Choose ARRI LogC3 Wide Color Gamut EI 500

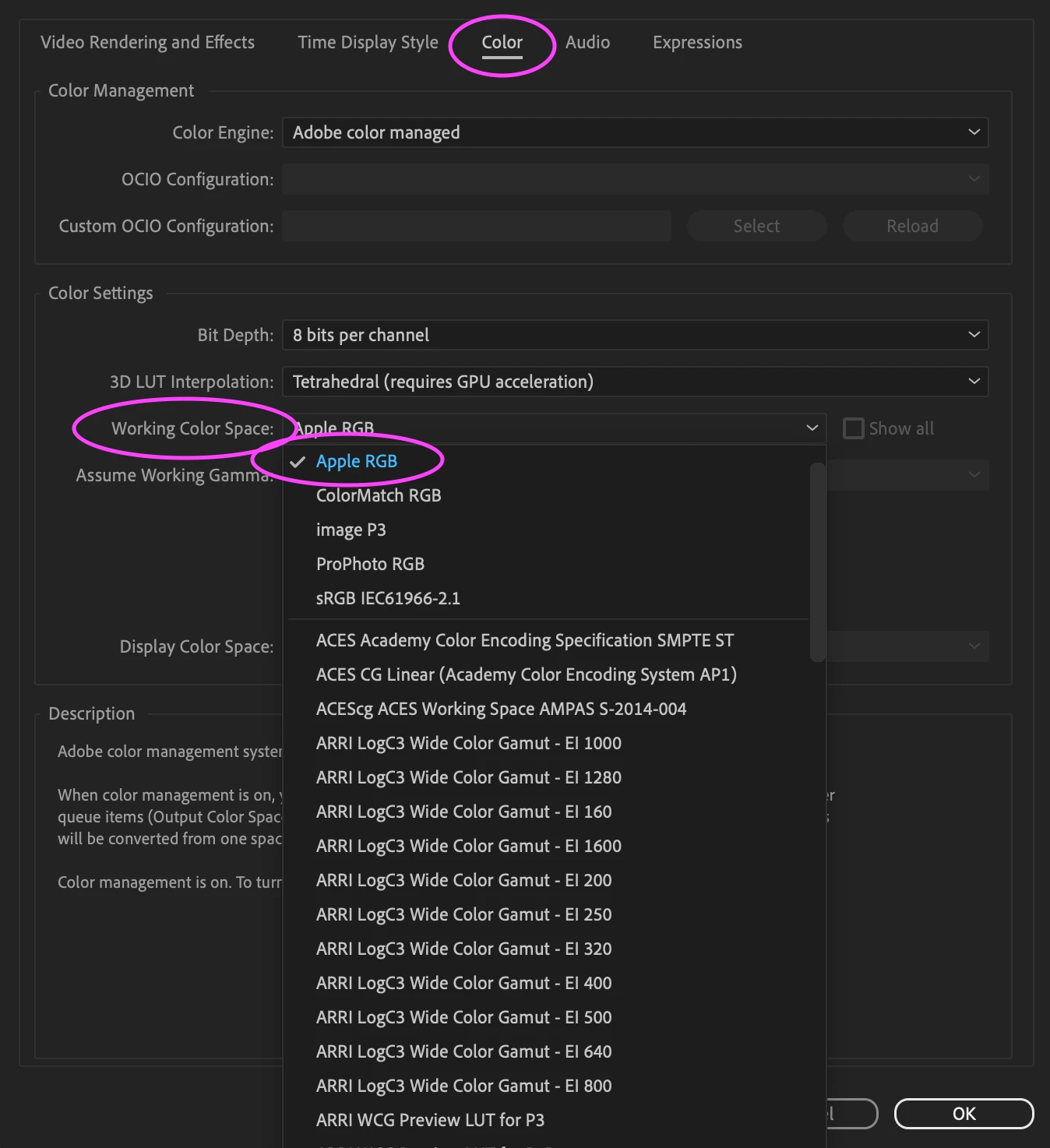[x=546, y=1017]
